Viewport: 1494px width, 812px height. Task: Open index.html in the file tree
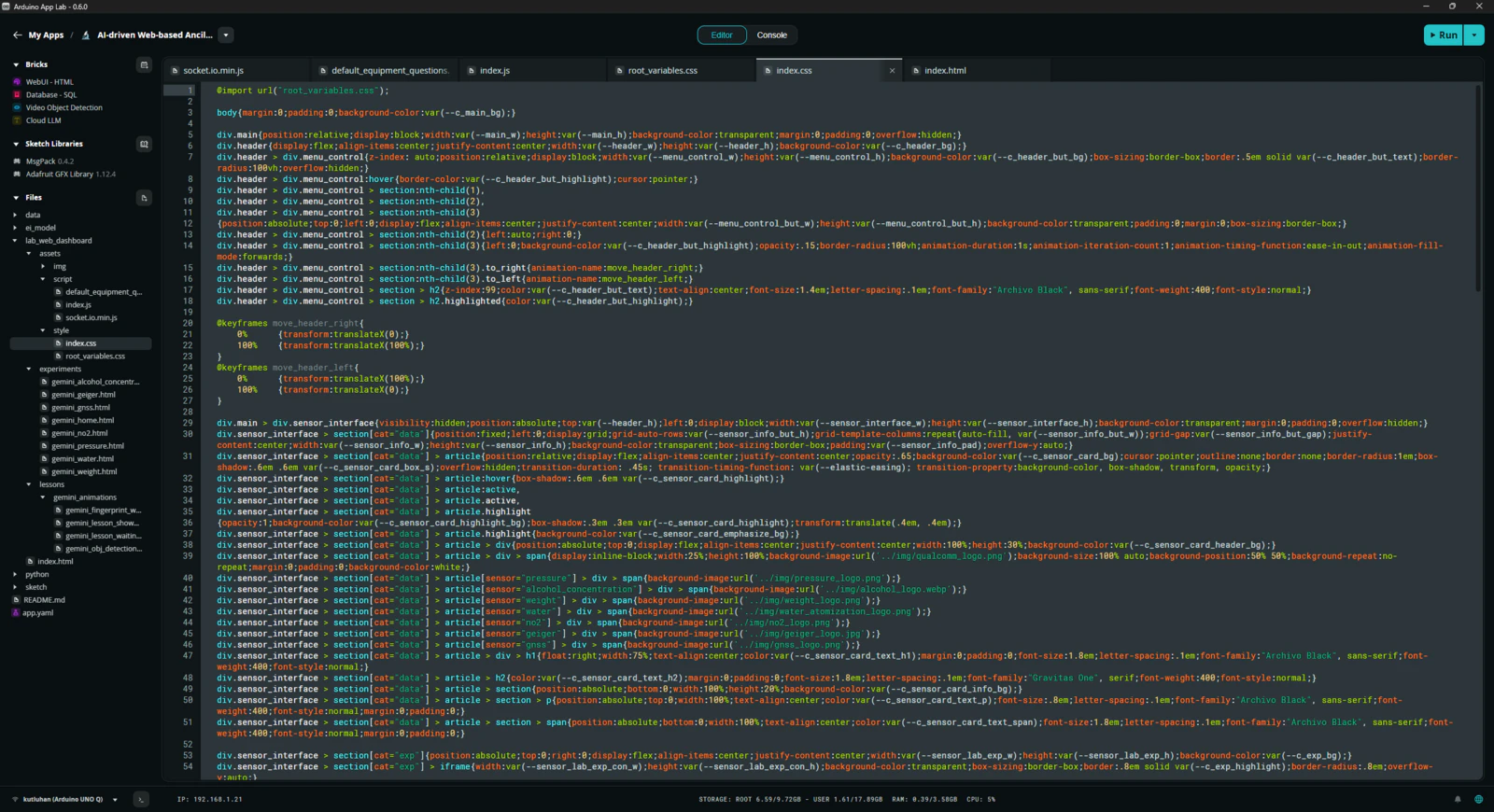point(55,562)
